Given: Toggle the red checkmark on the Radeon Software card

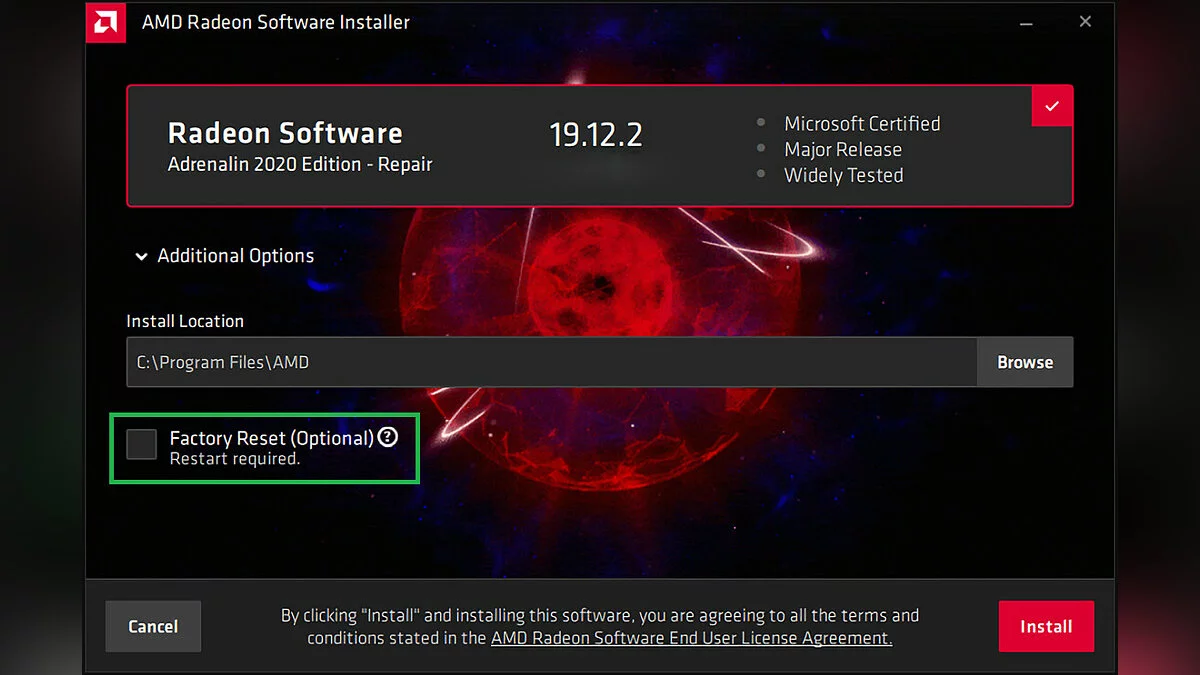Looking at the screenshot, I should (1051, 106).
